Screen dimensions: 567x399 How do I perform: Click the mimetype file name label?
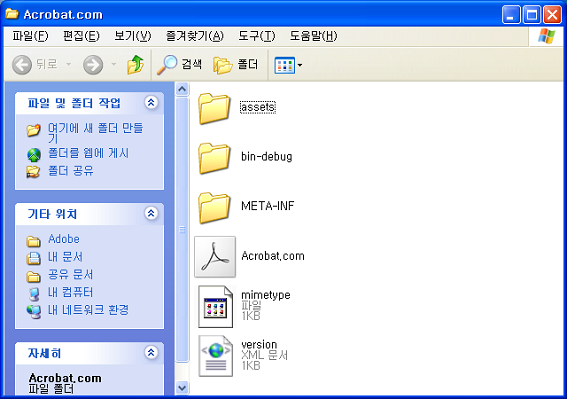pyautogui.click(x=266, y=295)
